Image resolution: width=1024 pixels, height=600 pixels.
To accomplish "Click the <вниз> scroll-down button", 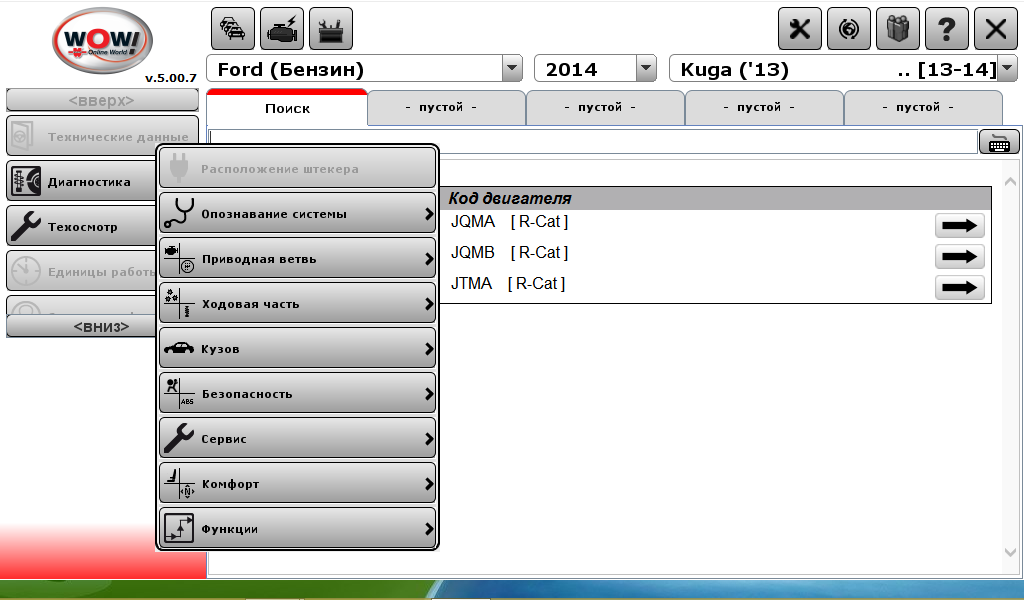I will [81, 326].
